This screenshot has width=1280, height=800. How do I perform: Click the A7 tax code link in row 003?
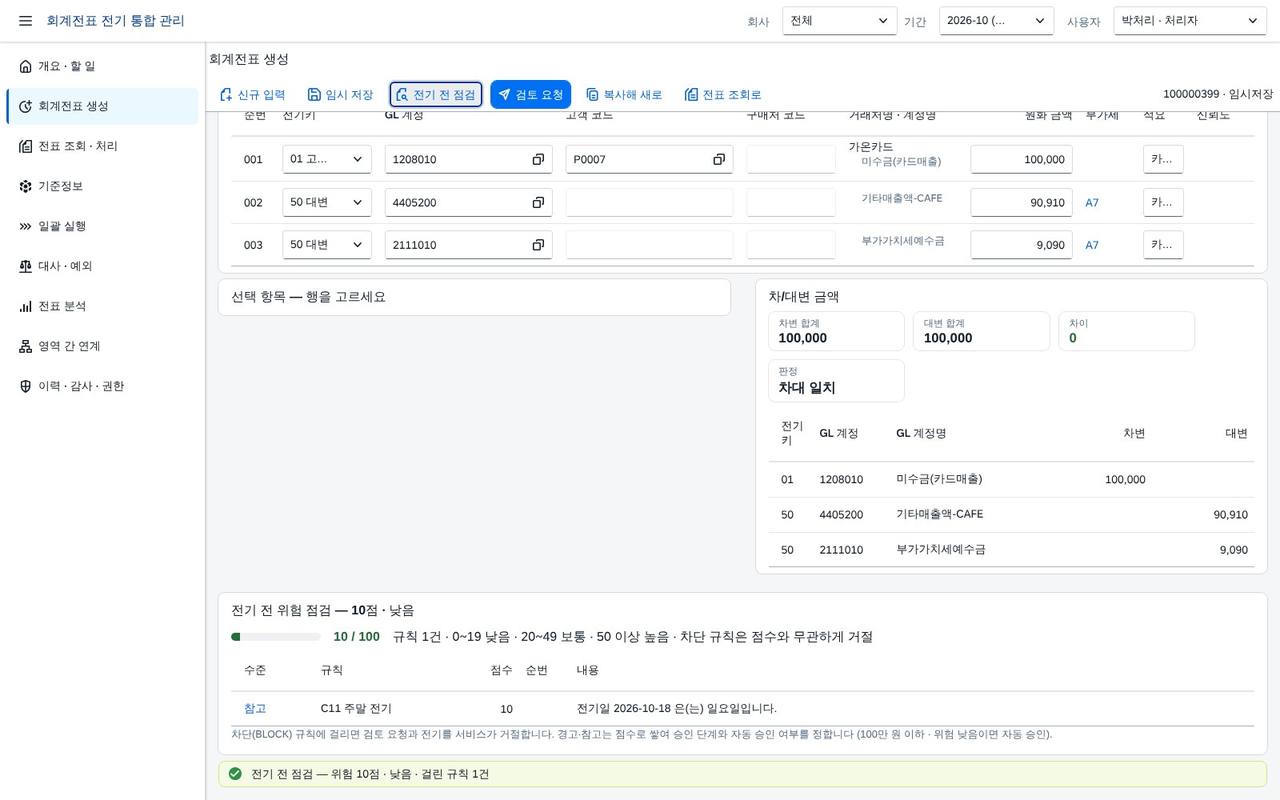click(x=1092, y=245)
